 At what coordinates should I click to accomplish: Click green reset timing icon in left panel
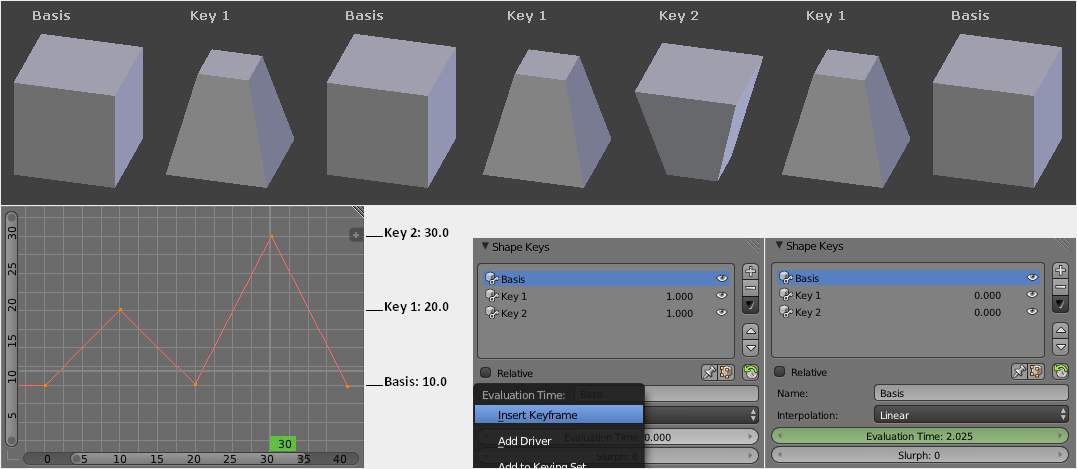[x=751, y=373]
